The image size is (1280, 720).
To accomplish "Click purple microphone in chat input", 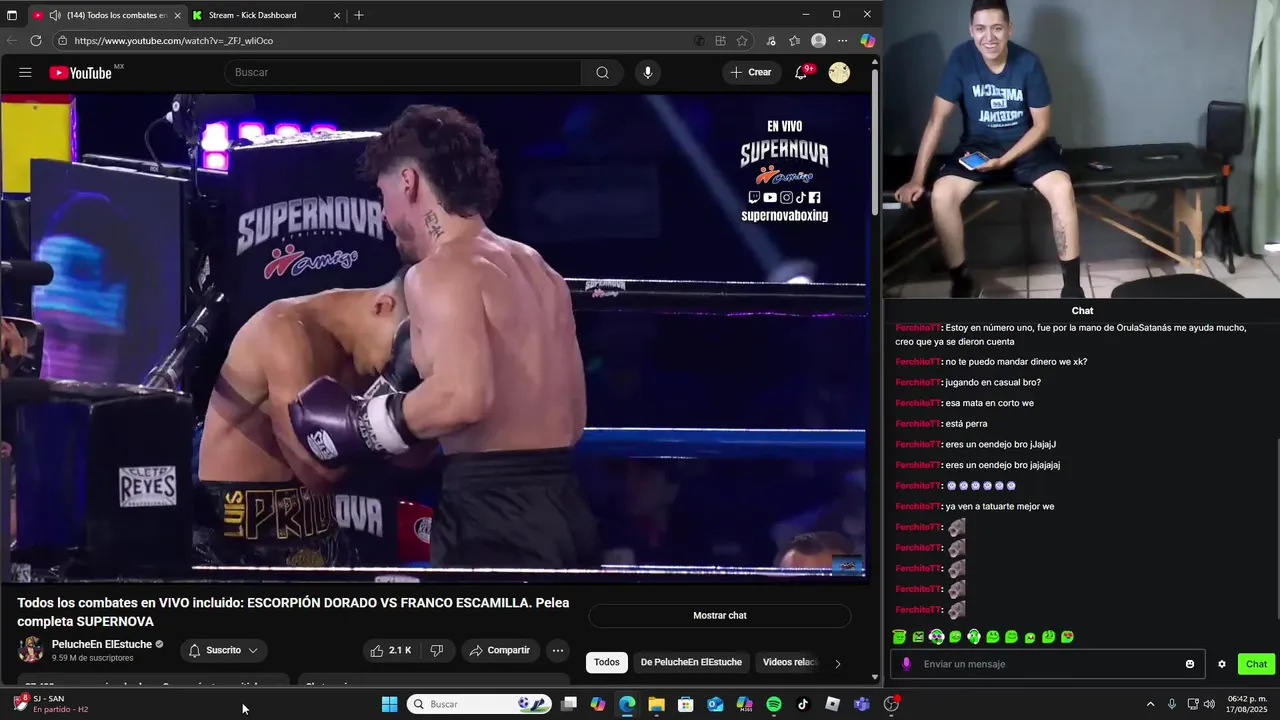I will click(x=906, y=664).
